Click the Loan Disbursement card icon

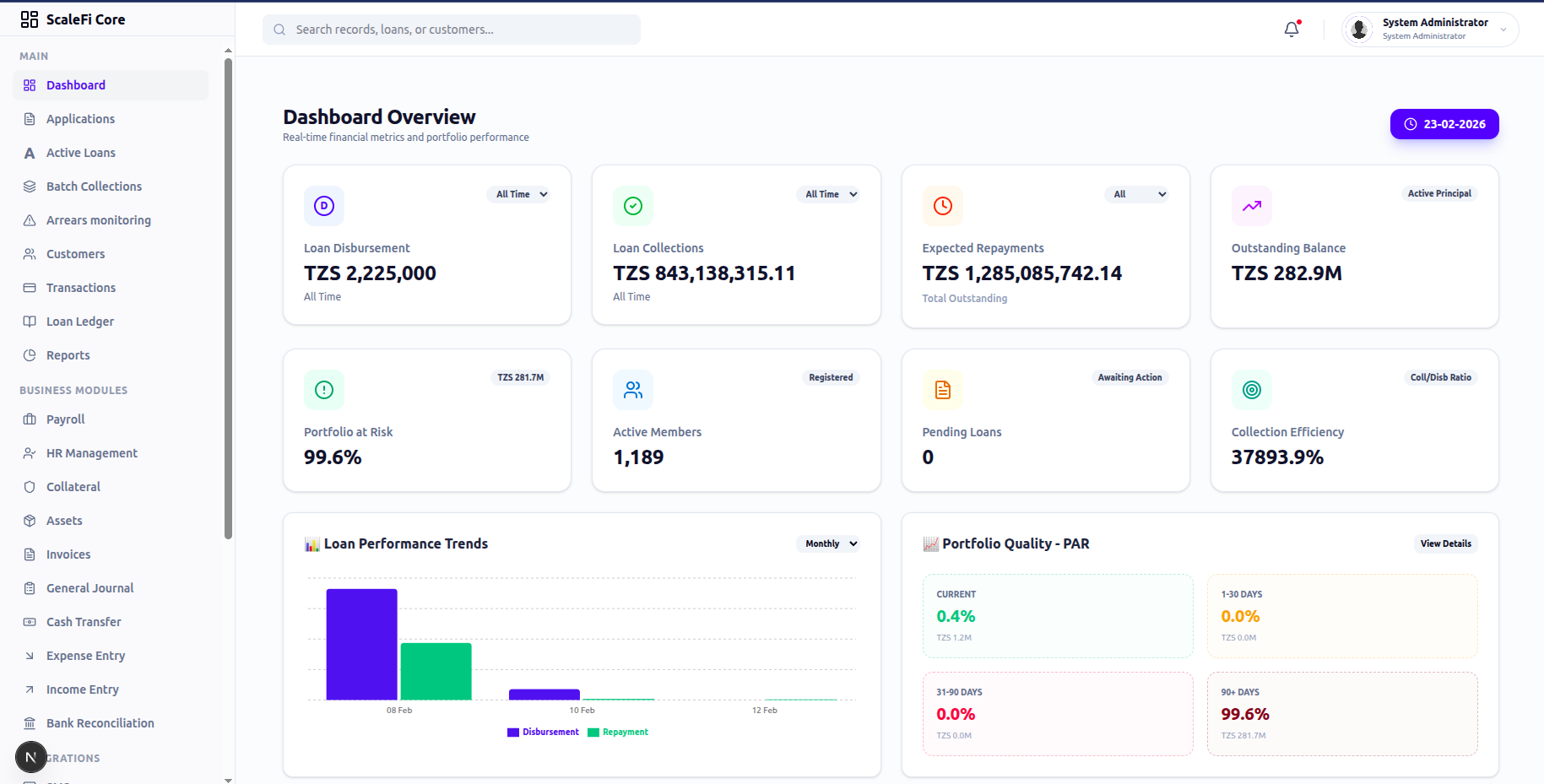pos(324,206)
